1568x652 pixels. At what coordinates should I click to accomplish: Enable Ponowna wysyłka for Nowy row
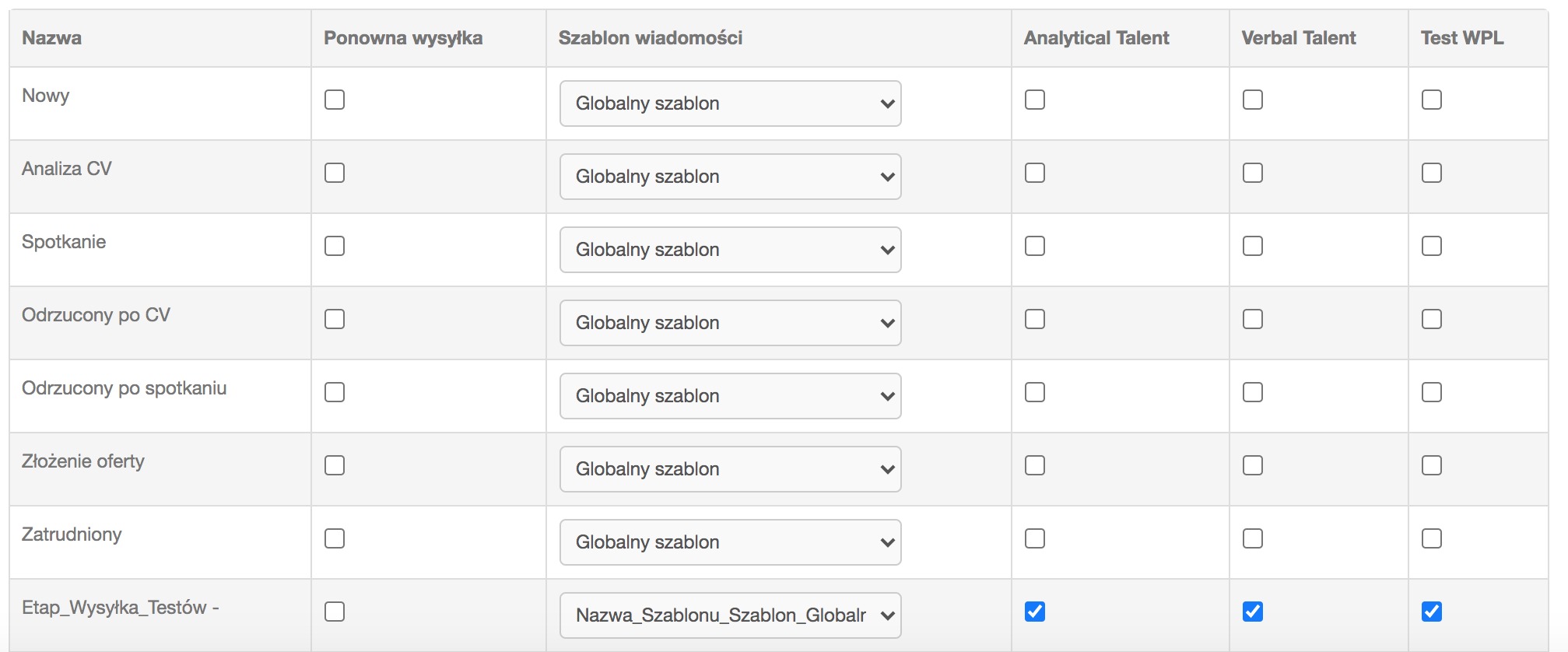[x=335, y=100]
